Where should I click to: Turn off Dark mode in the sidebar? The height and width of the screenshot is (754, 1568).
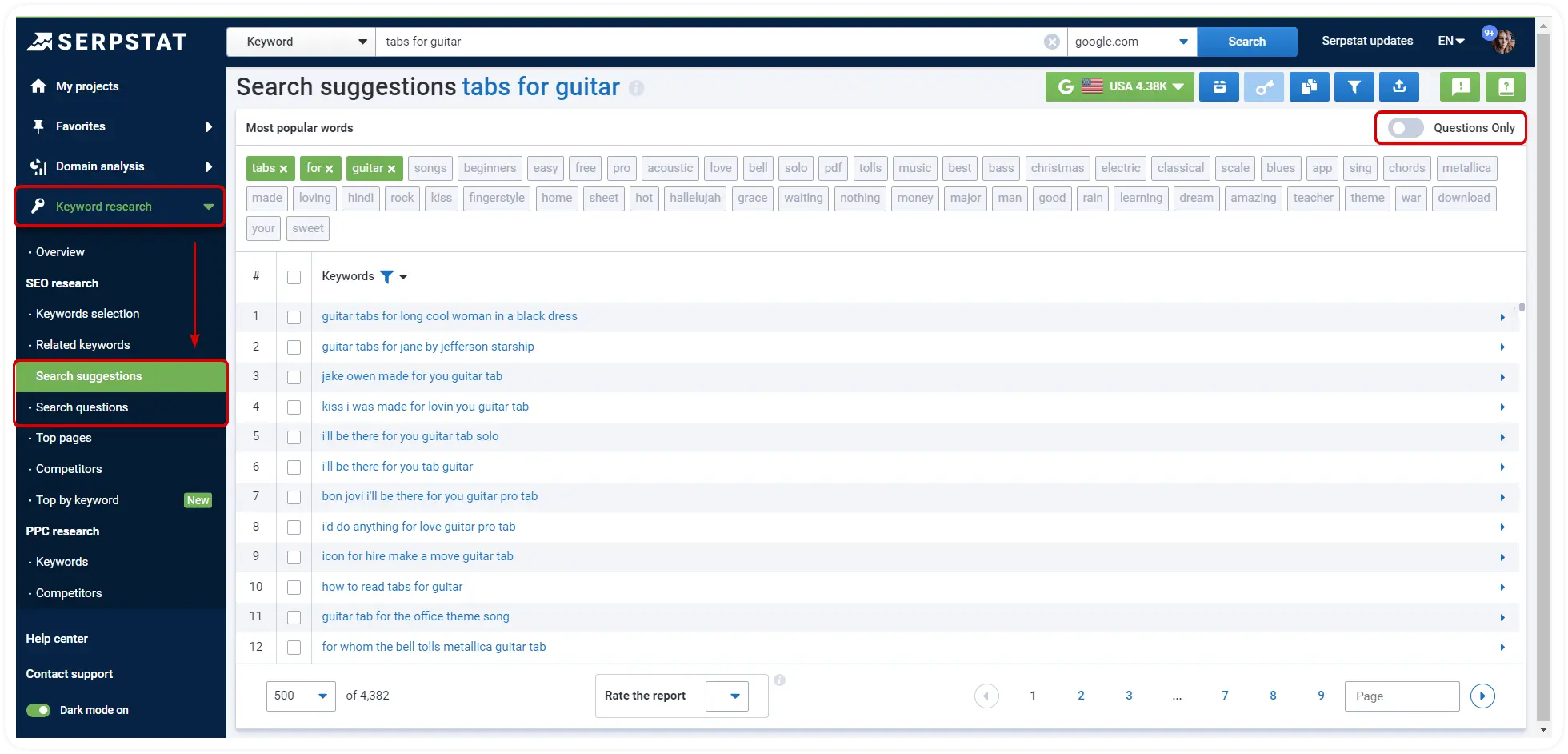38,710
